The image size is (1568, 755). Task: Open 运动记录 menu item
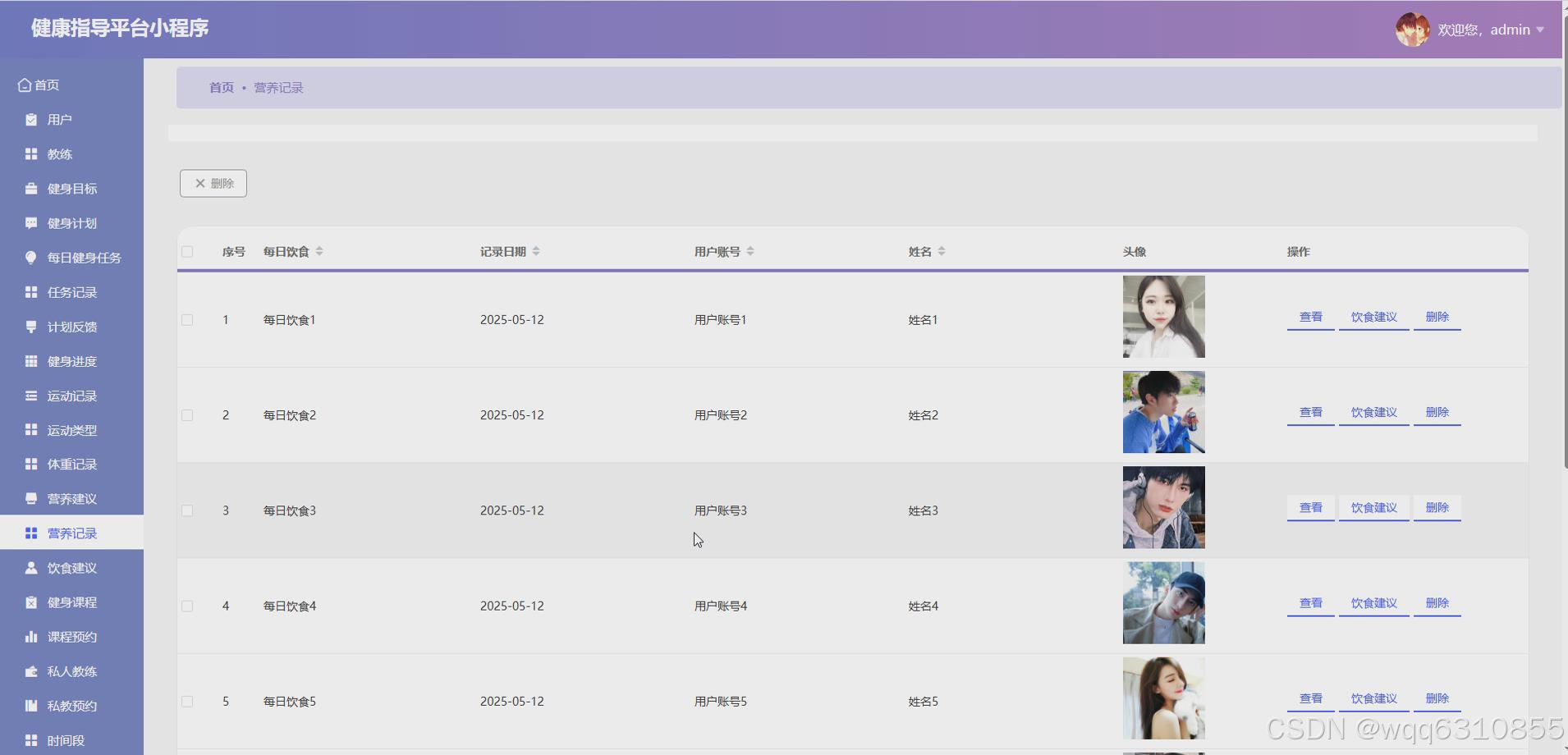coord(71,396)
